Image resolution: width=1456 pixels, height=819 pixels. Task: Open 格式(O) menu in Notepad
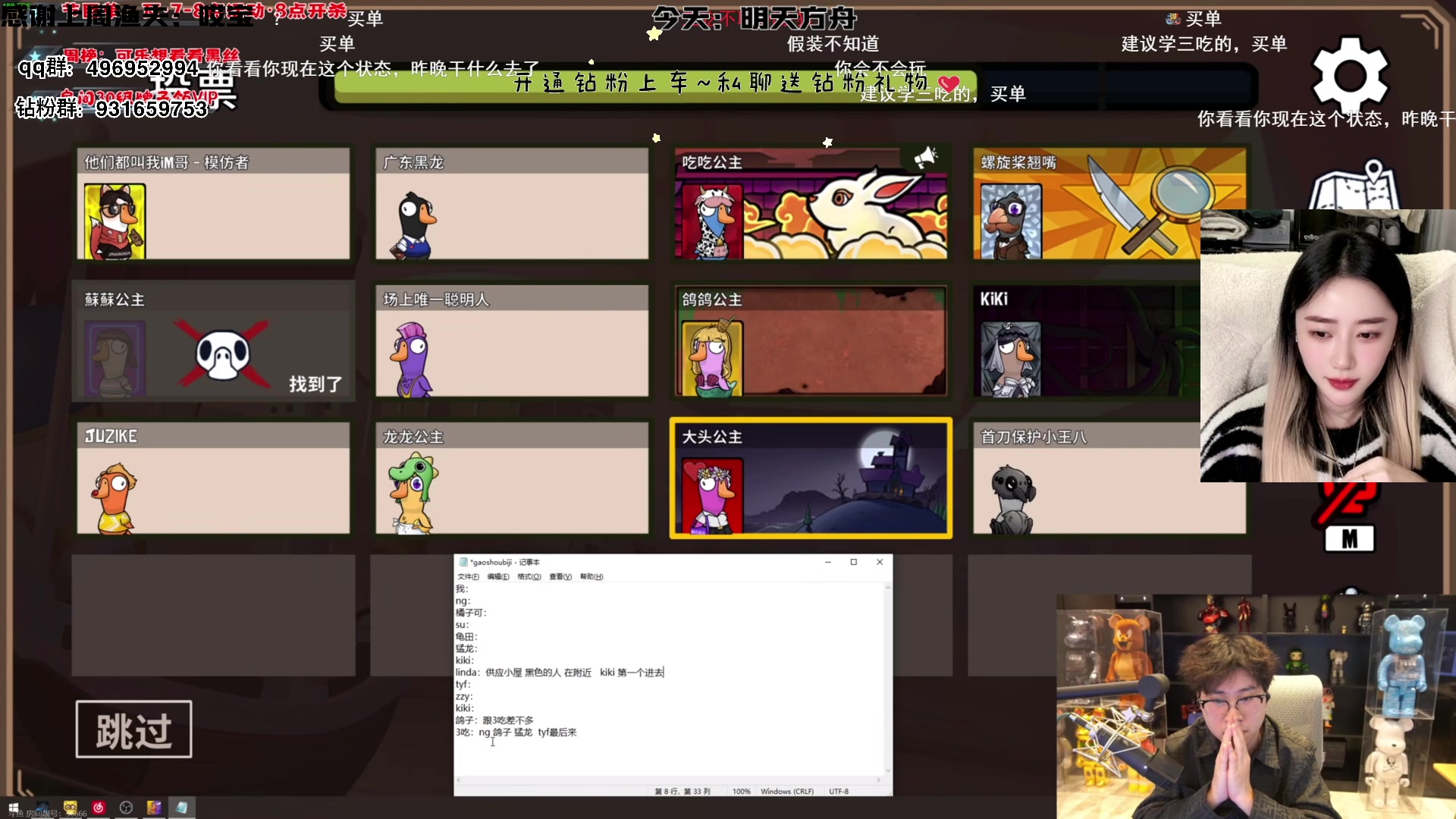[529, 577]
